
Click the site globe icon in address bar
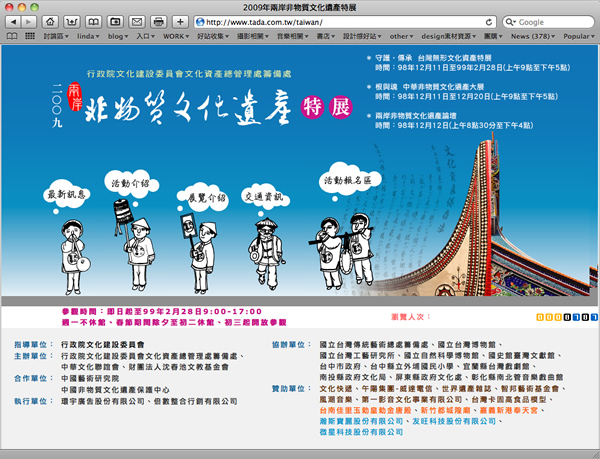pos(200,22)
